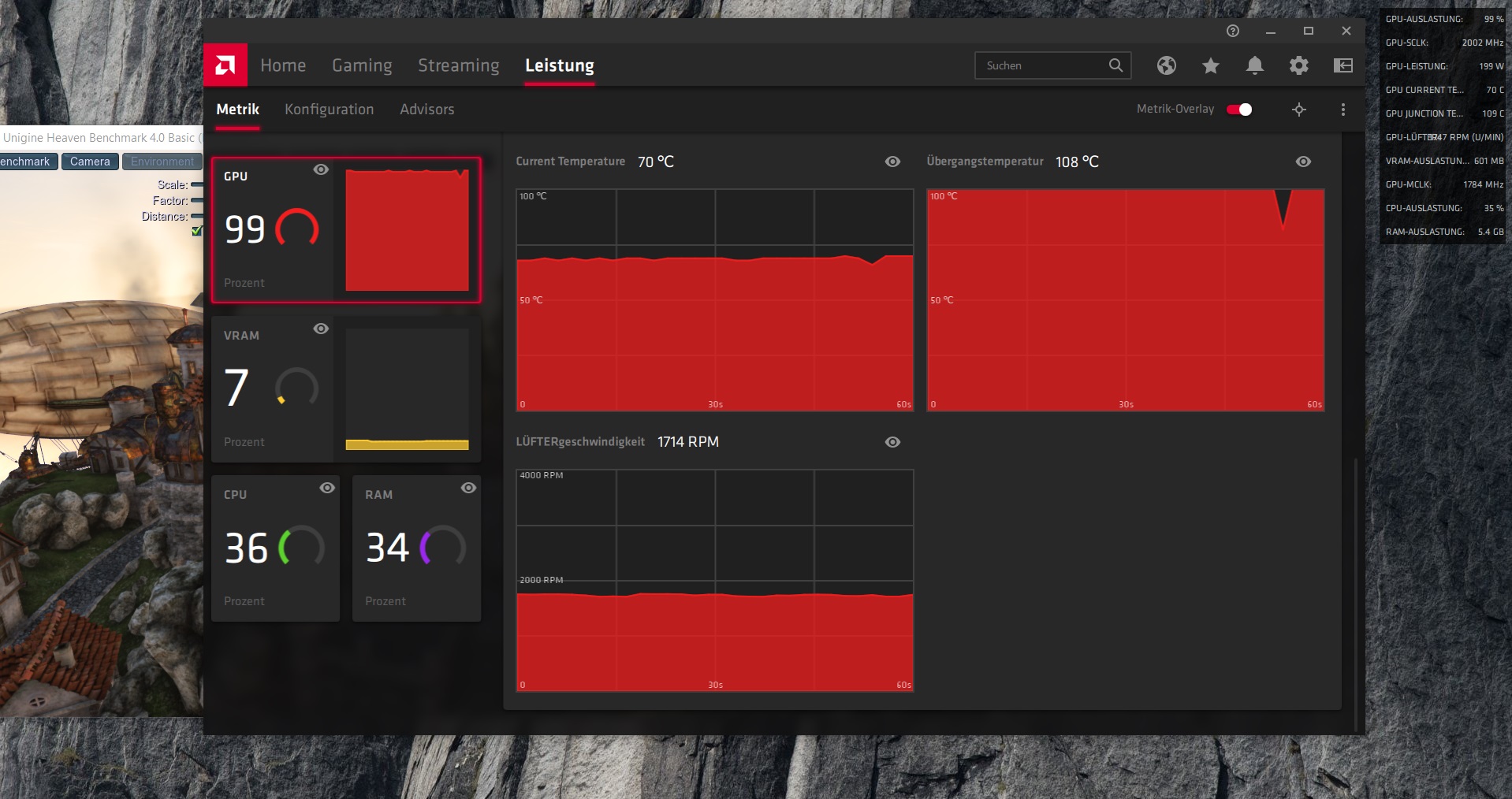
Task: Open the web browser globe icon
Action: point(1167,65)
